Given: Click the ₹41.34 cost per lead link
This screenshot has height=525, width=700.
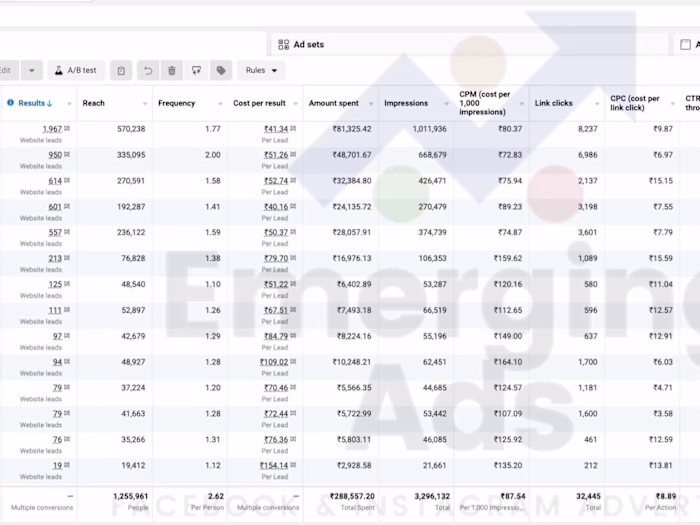Looking at the screenshot, I should click(276, 129).
